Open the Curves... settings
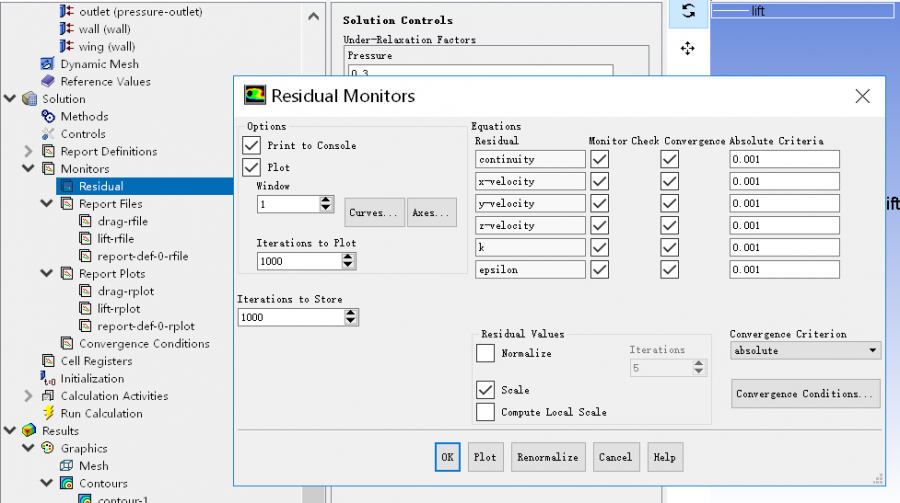900x503 pixels. click(374, 212)
